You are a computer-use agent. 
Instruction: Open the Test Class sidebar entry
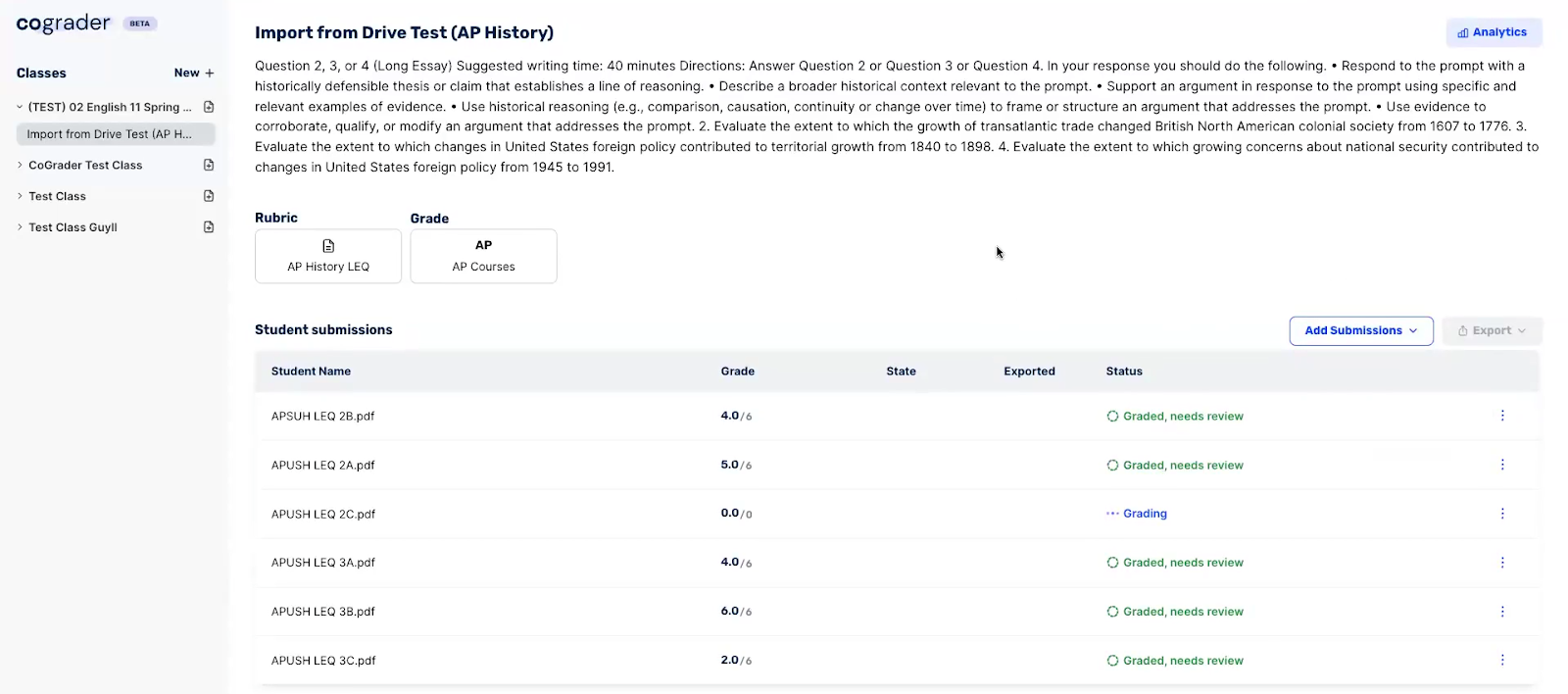pyautogui.click(x=58, y=197)
